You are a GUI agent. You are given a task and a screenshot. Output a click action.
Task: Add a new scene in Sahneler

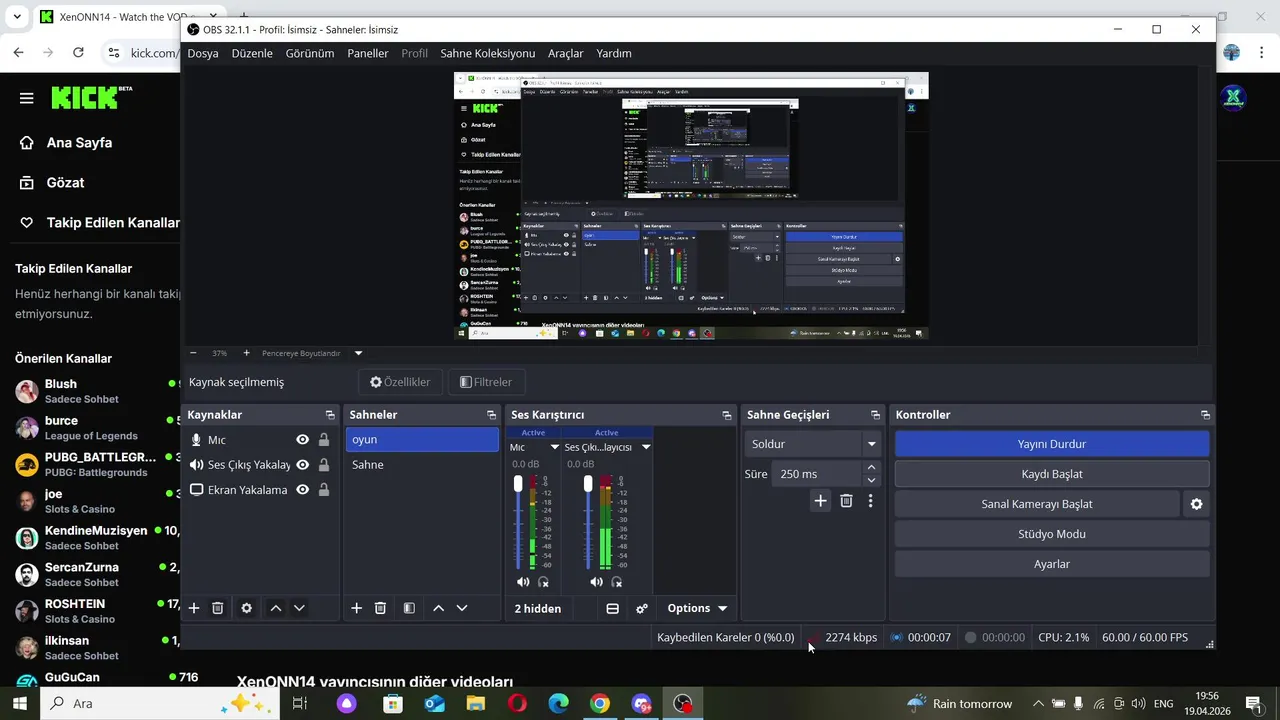point(356,608)
